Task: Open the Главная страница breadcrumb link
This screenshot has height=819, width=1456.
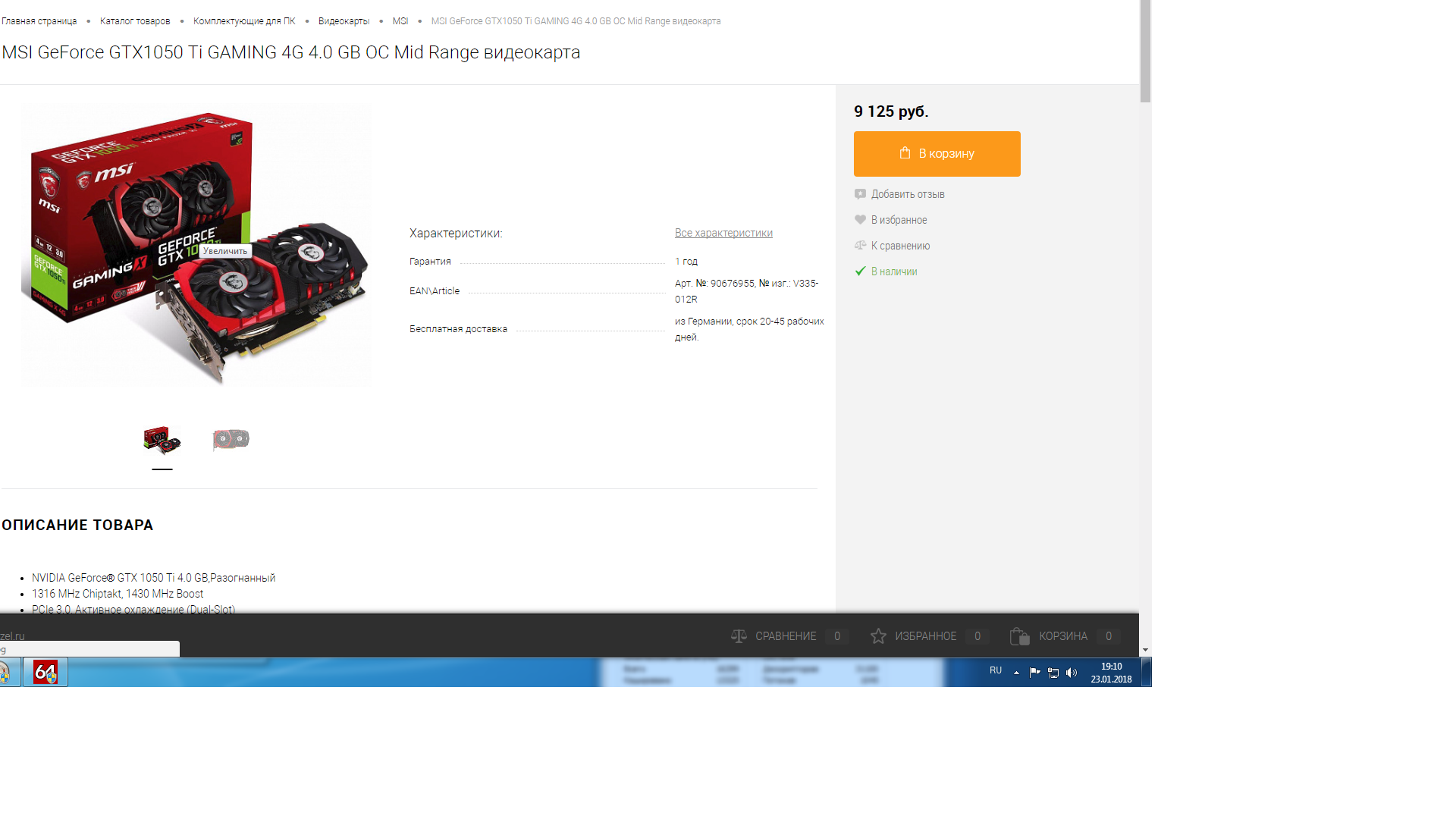Action: (39, 21)
